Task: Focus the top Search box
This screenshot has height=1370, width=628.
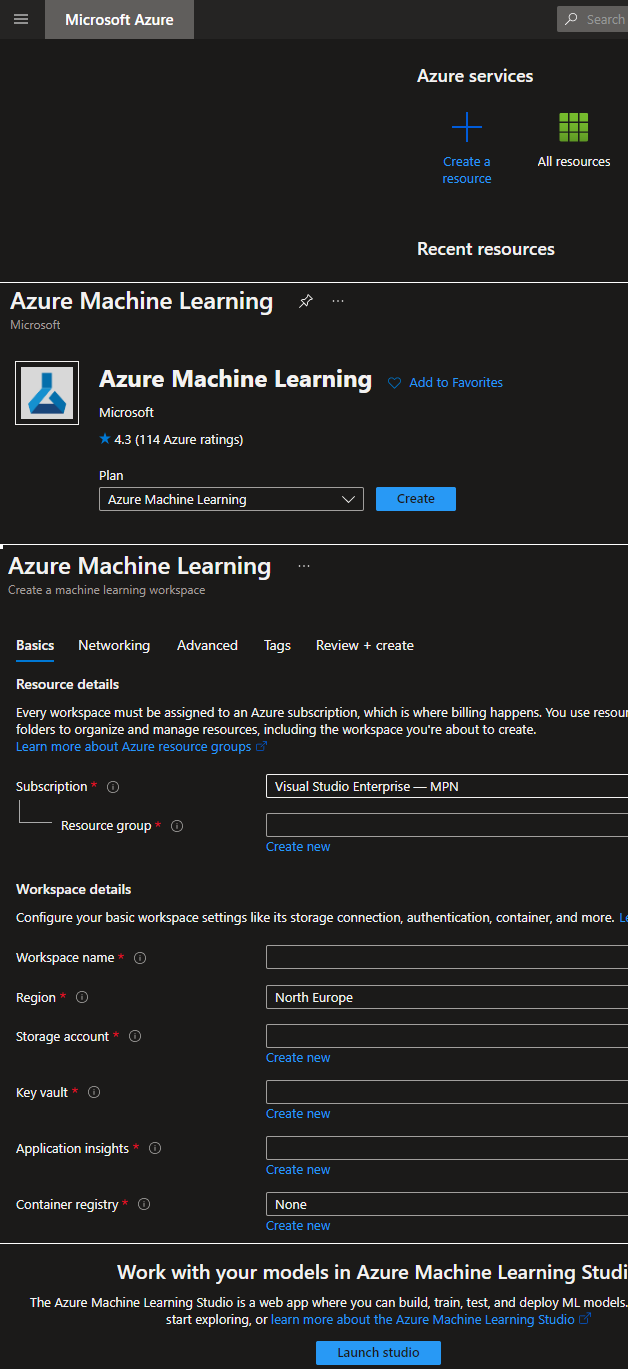Action: tap(592, 19)
